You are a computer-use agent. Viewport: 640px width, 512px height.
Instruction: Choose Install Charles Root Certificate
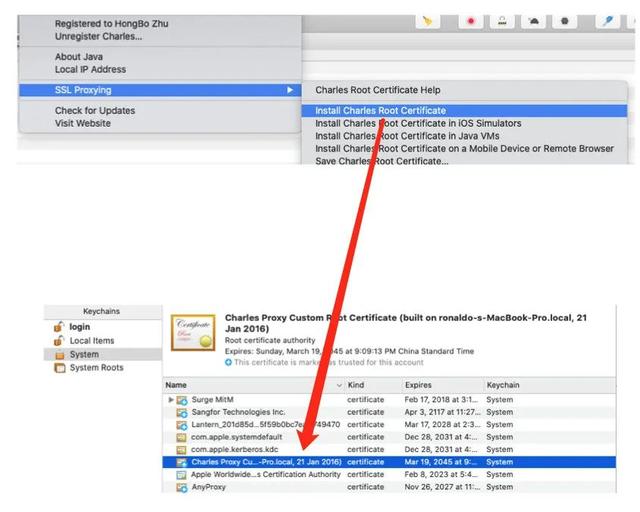pyautogui.click(x=380, y=111)
